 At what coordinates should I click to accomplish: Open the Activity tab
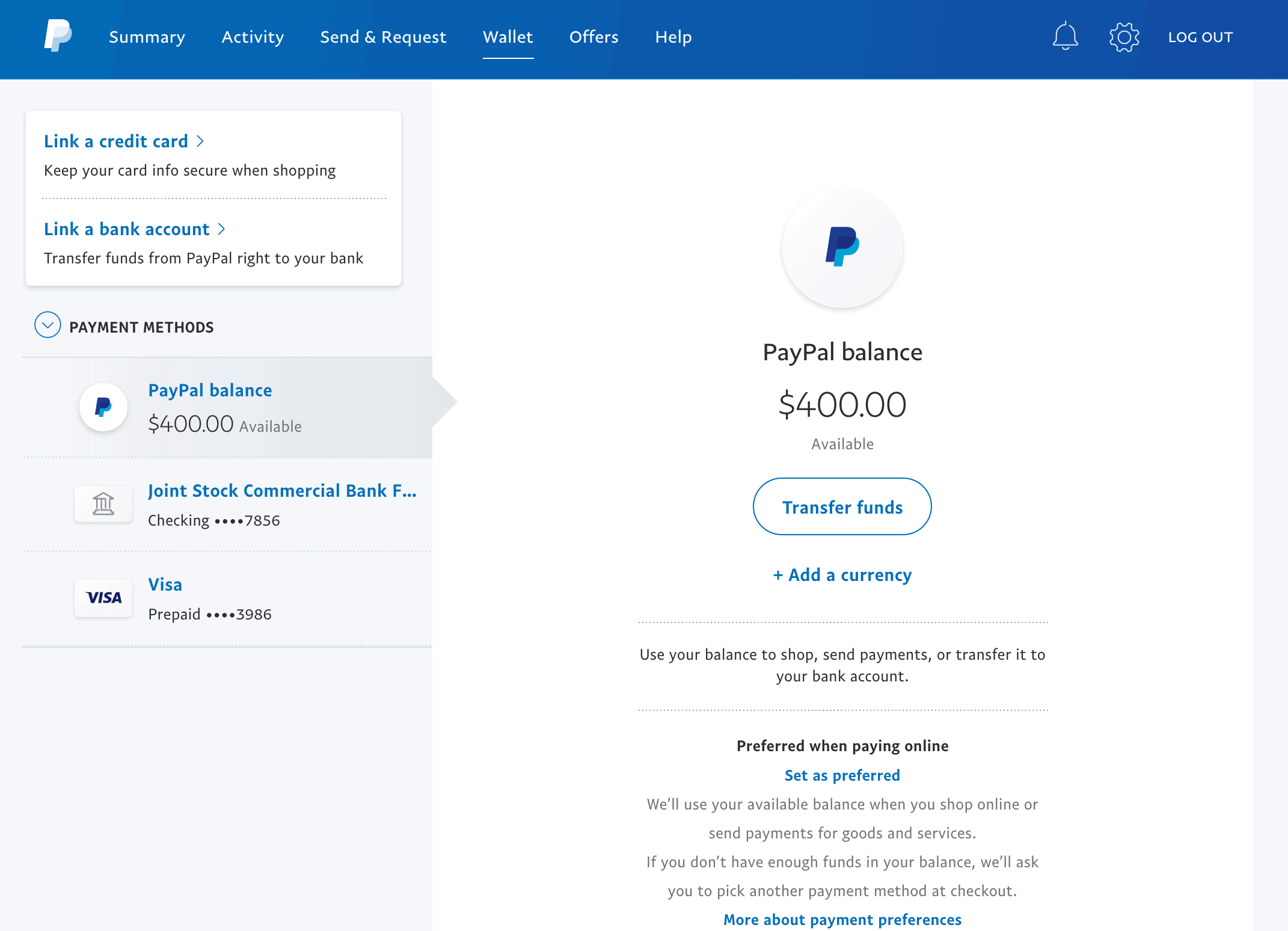point(252,37)
